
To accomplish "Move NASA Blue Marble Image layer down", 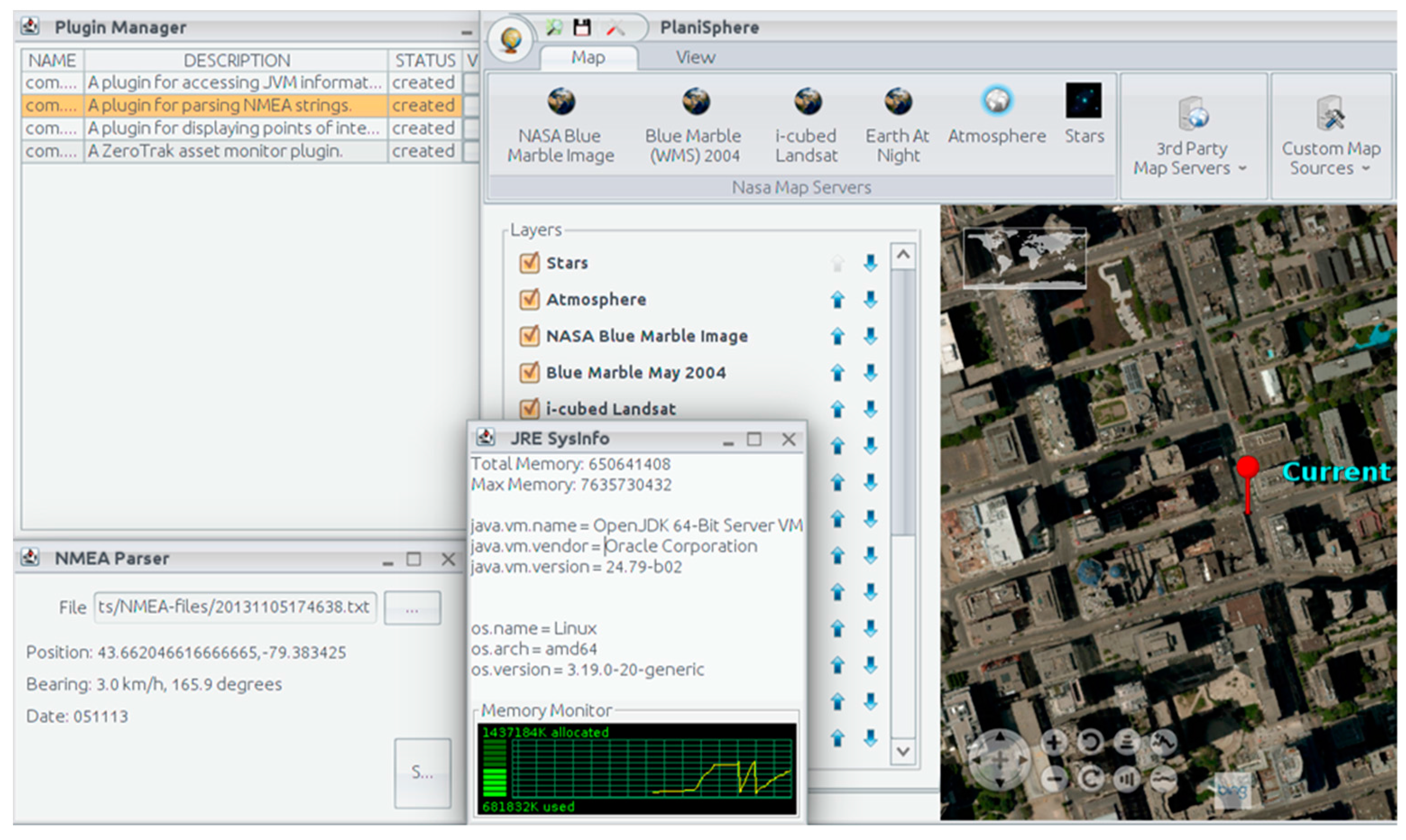I will point(871,336).
